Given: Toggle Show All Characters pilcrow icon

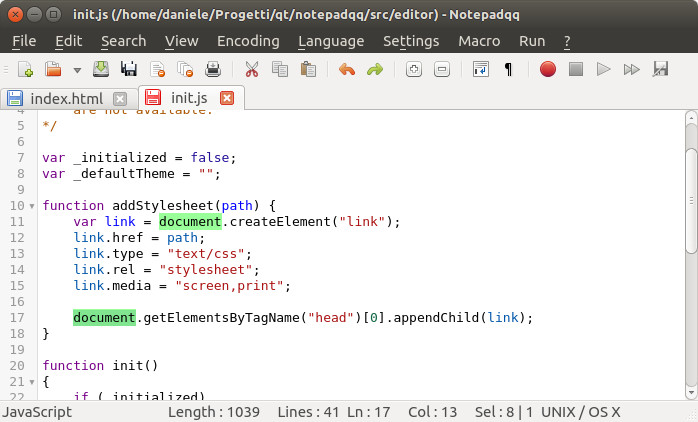Looking at the screenshot, I should click(x=508, y=69).
